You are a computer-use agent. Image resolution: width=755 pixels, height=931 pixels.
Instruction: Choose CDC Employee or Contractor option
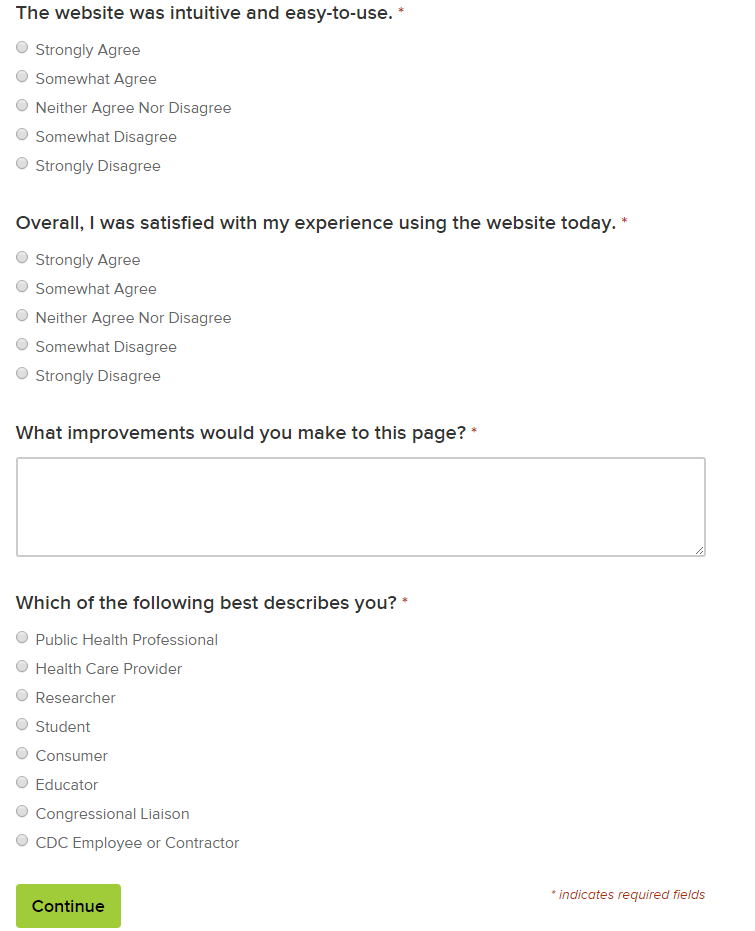[22, 841]
